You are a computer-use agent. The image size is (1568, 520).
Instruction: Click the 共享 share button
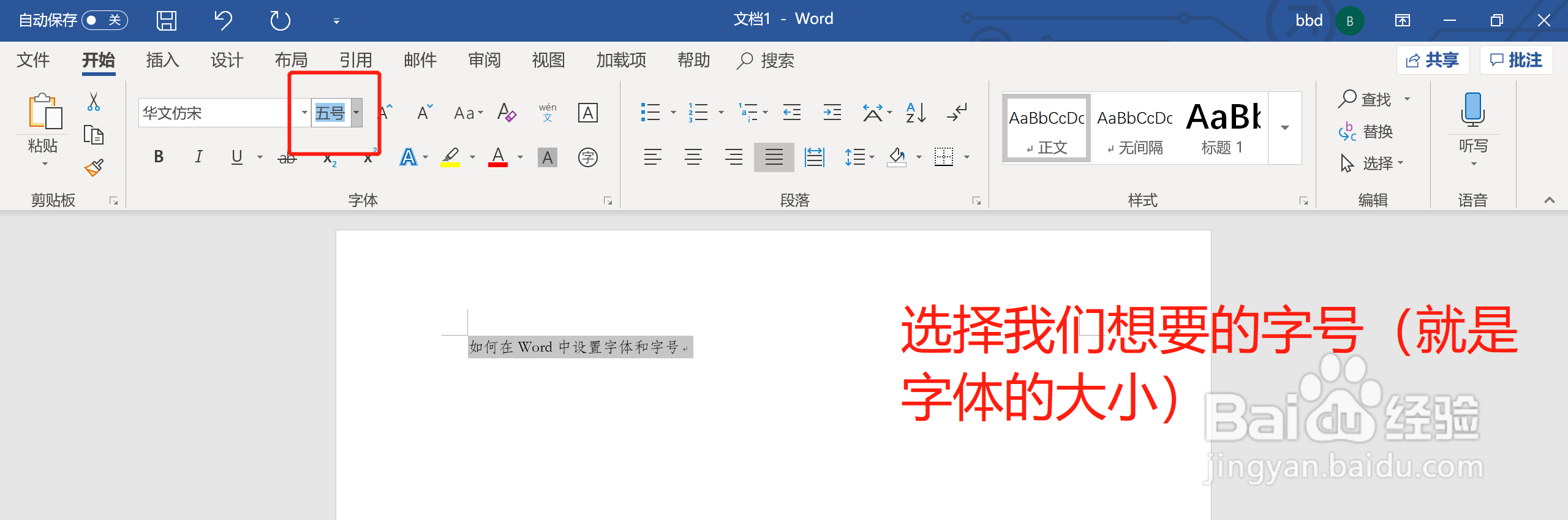[1433, 60]
